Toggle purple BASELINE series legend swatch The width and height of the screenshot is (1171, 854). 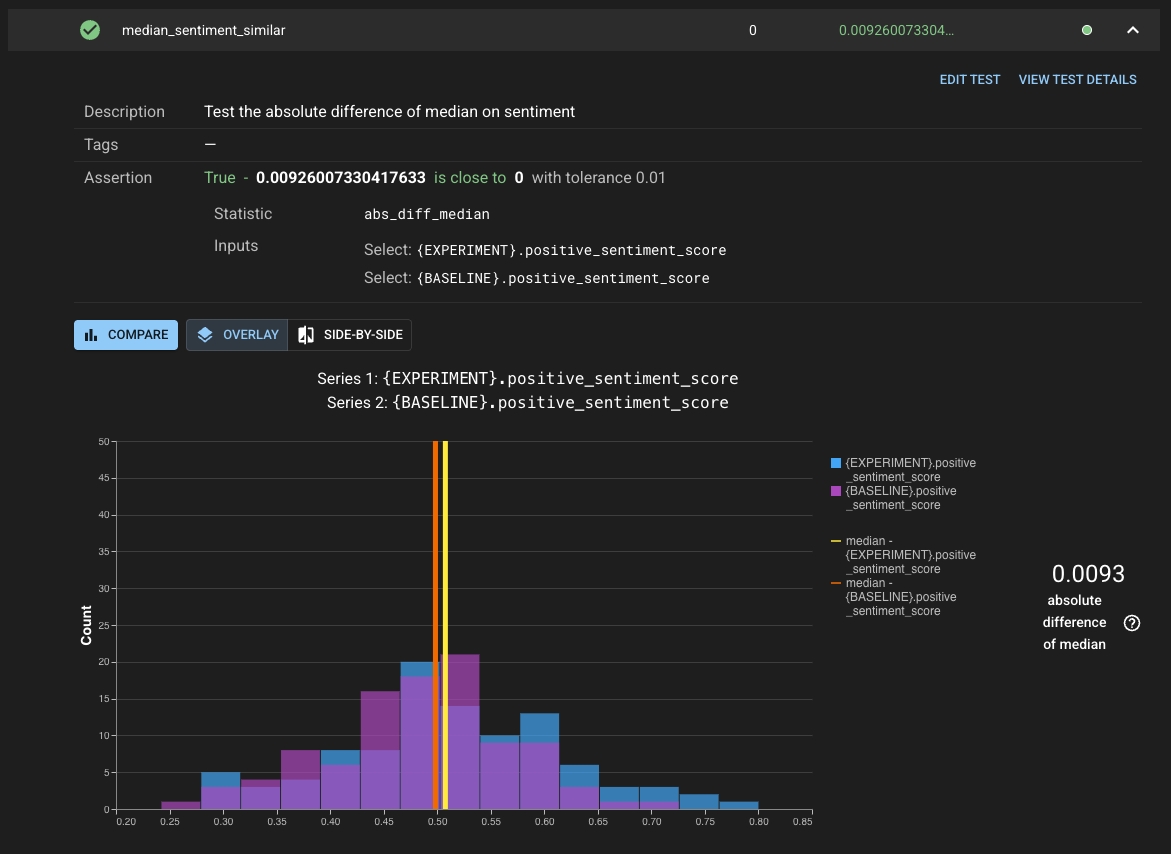(836, 491)
